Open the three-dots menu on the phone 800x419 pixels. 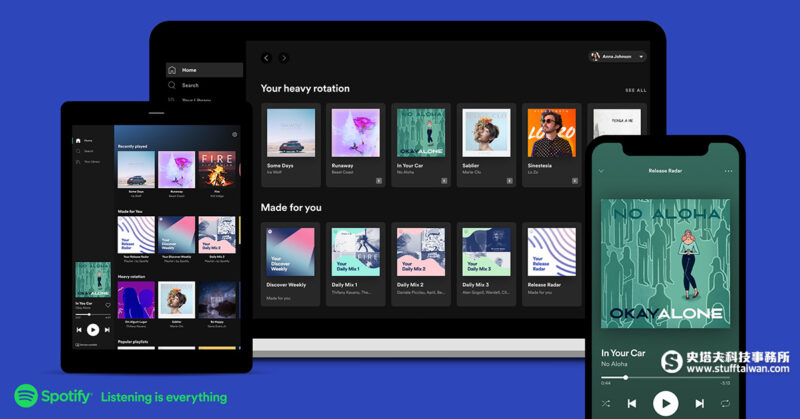[x=728, y=171]
